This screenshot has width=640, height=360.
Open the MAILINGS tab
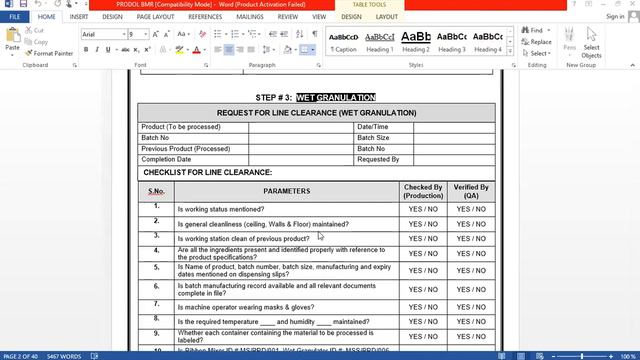pyautogui.click(x=250, y=17)
